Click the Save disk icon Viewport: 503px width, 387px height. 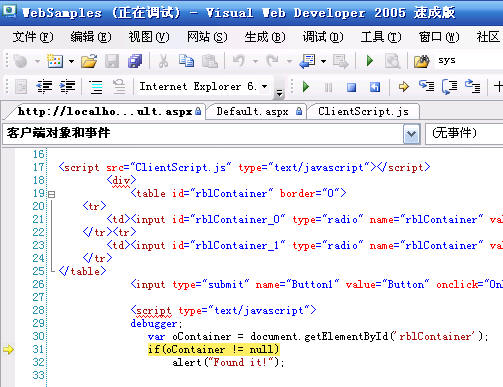[112, 61]
